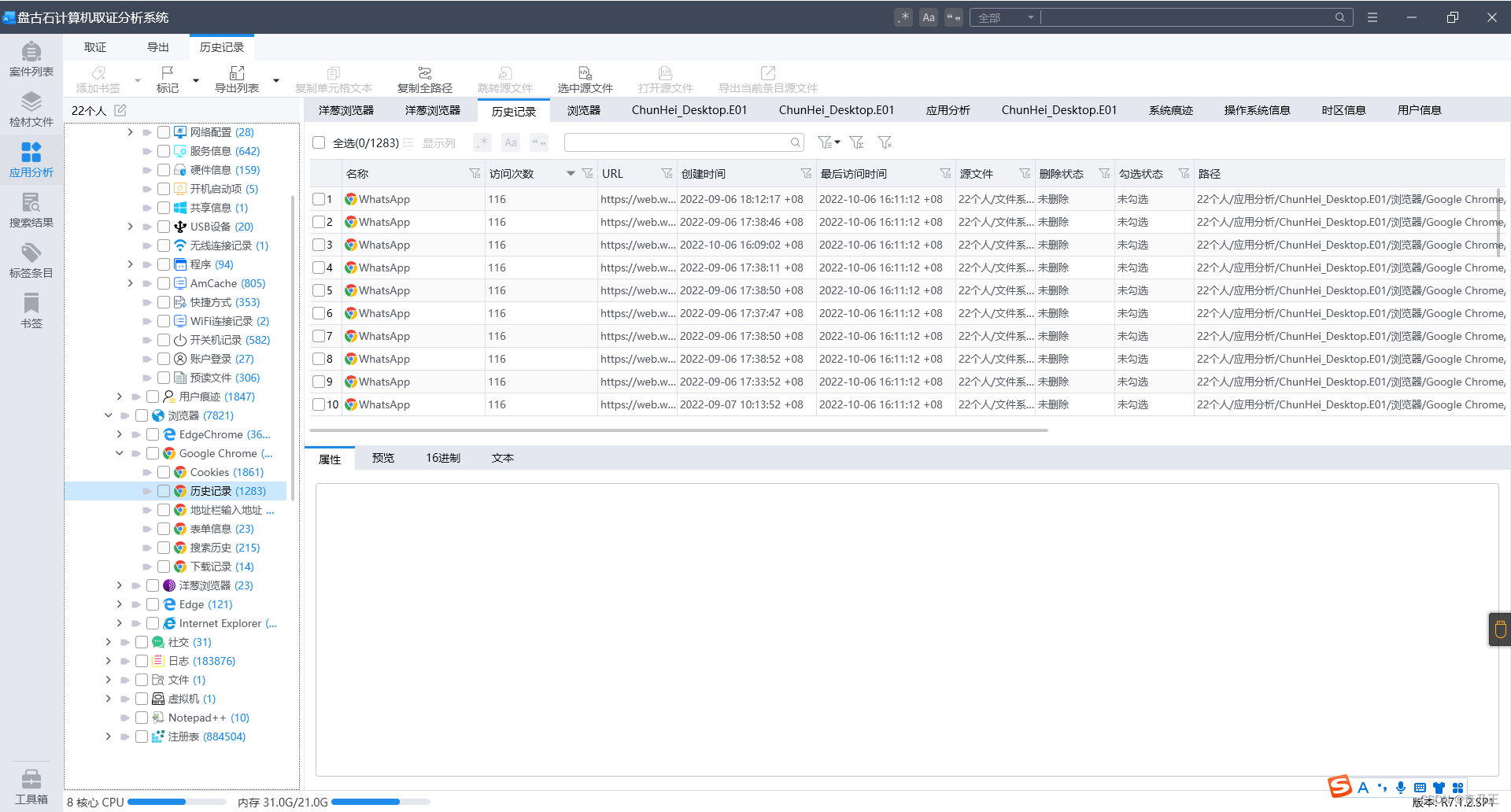Screen dimensions: 1511x812
Task: Open the 用户信息 content tab
Action: [1420, 110]
